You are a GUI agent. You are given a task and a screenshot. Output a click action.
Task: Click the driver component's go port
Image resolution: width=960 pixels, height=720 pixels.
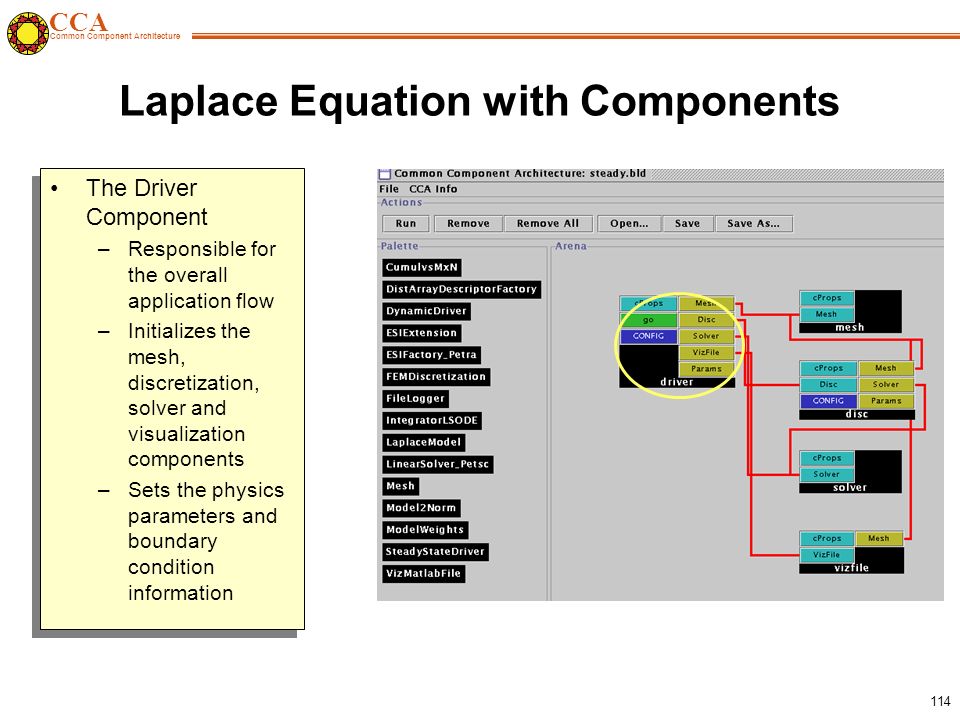(x=648, y=320)
